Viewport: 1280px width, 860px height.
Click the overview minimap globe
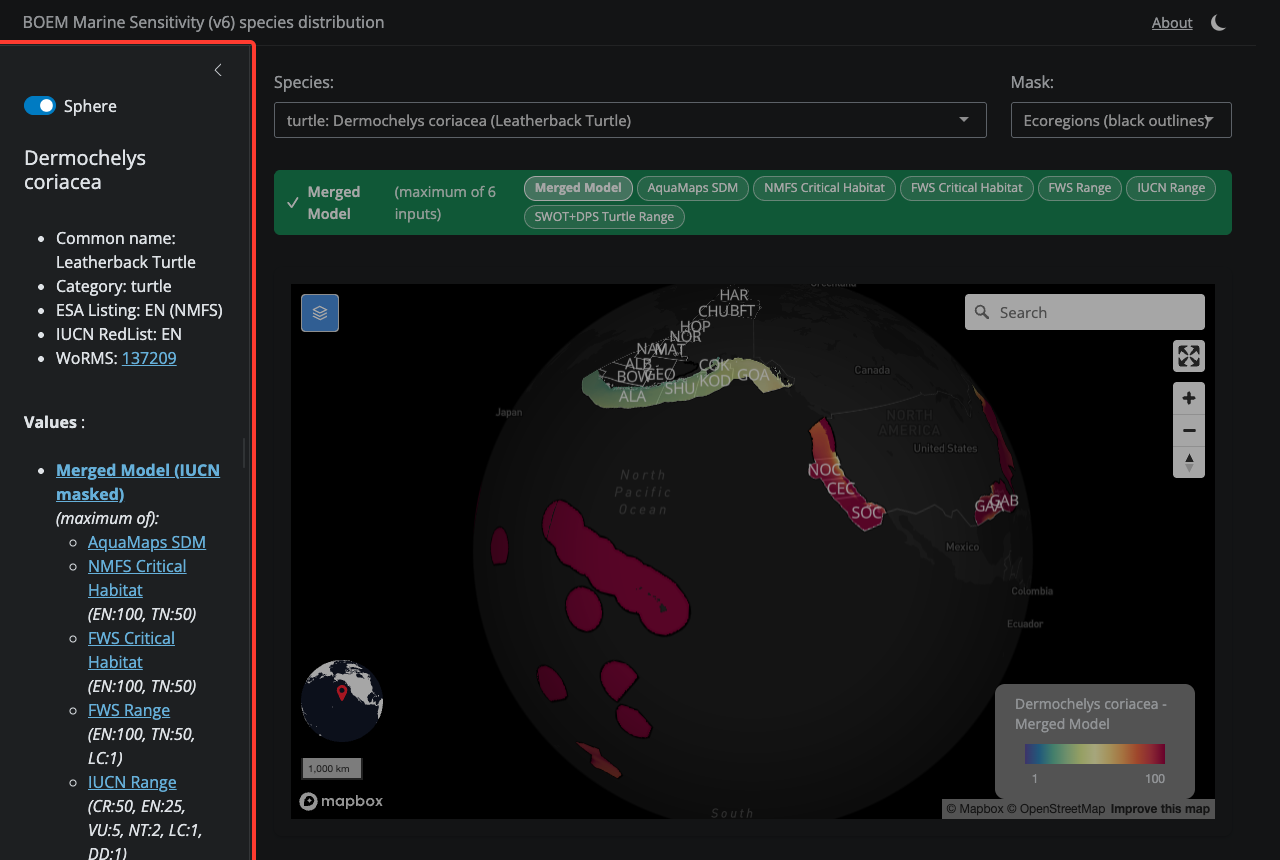point(342,700)
